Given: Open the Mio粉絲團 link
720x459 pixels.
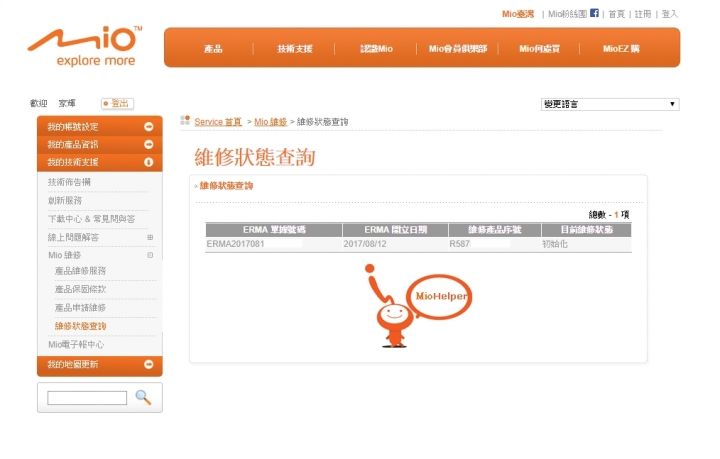Looking at the screenshot, I should pyautogui.click(x=568, y=14).
